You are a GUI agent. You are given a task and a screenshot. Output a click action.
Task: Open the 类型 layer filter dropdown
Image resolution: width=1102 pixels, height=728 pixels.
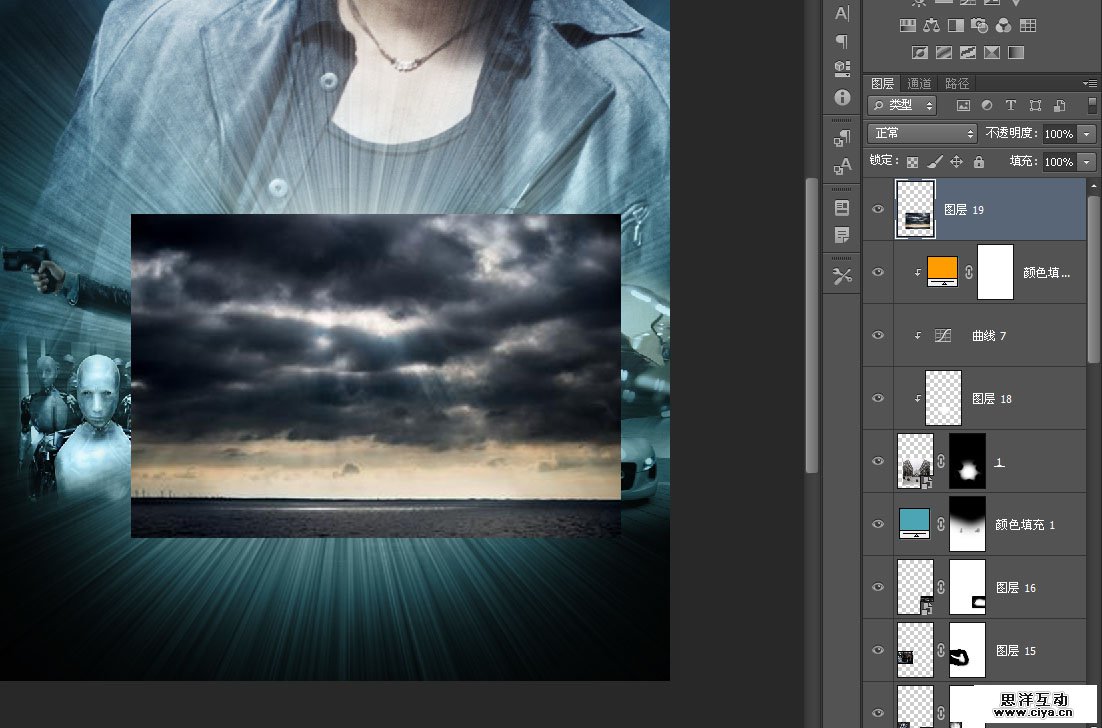(902, 105)
